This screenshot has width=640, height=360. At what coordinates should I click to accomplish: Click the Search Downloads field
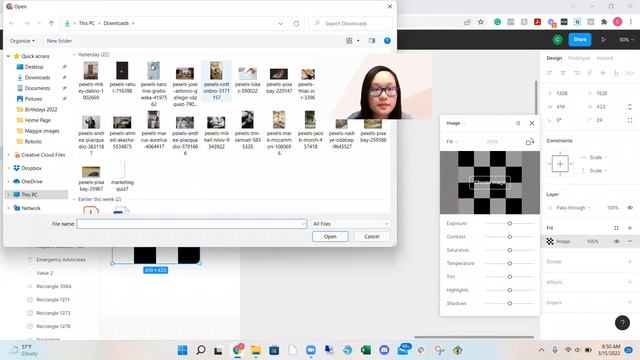[351, 23]
